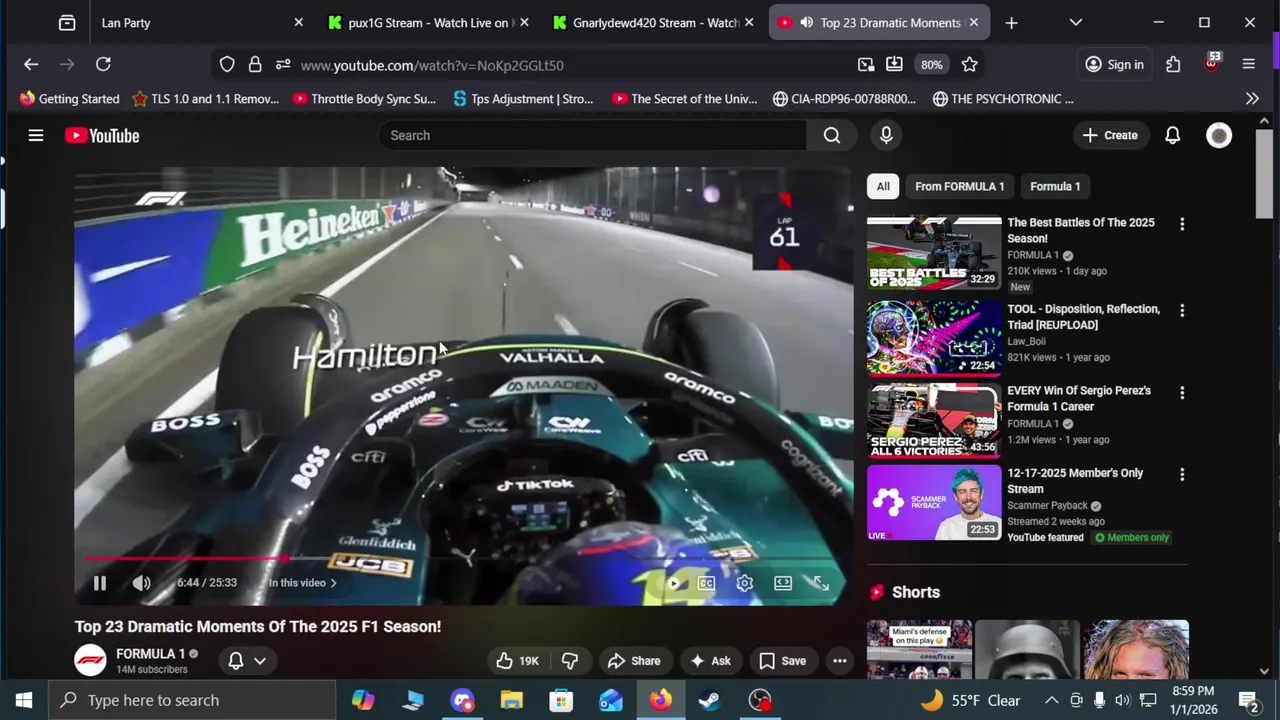Click Sign in button in Firefox toolbar
This screenshot has width=1280, height=720.
[1114, 64]
